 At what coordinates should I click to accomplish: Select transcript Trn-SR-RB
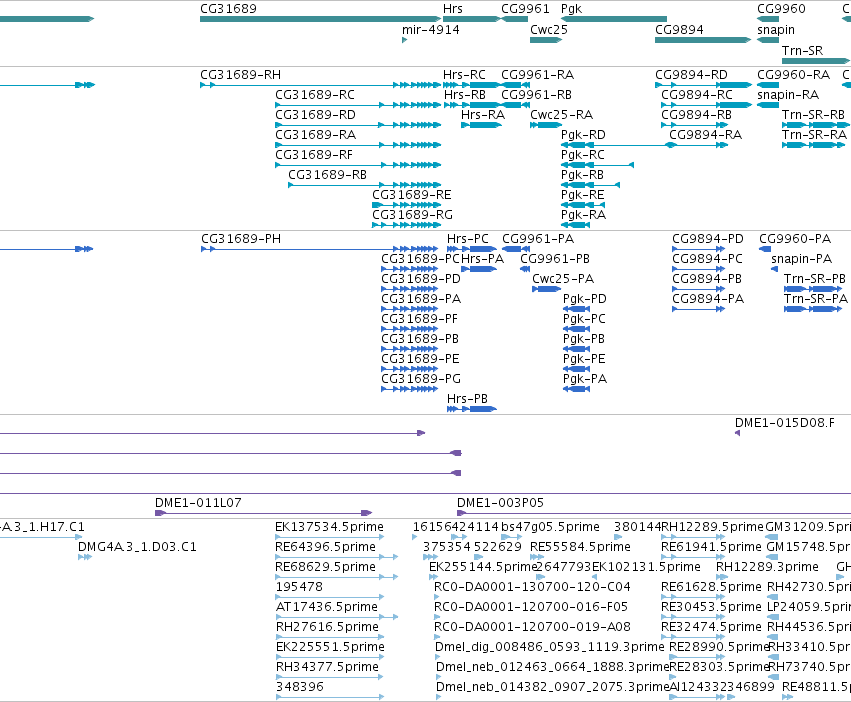point(816,125)
